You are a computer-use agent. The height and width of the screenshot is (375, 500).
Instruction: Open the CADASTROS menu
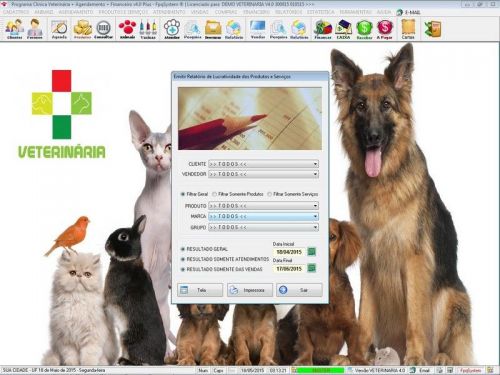coord(16,12)
